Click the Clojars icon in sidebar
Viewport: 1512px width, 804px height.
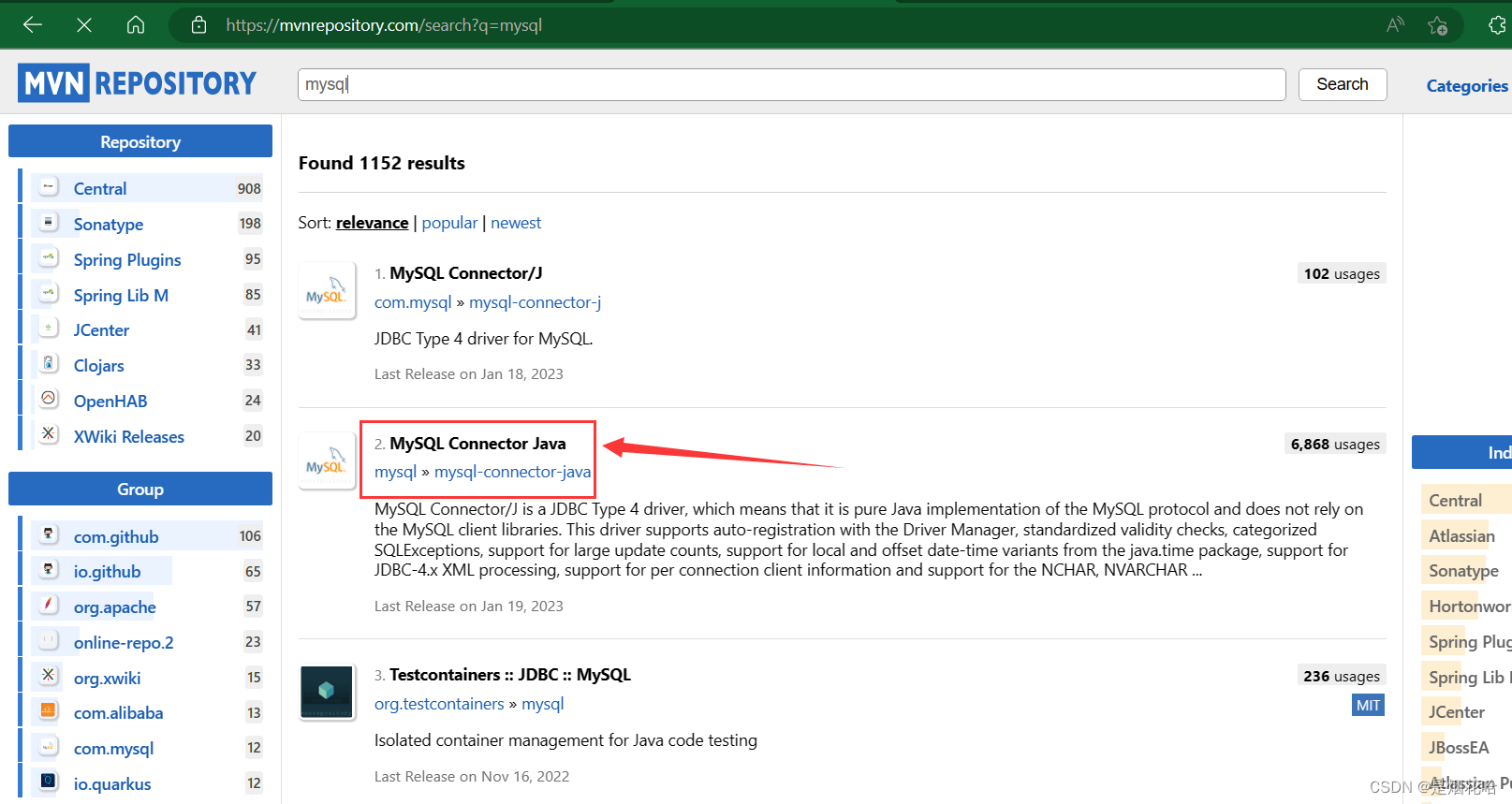tap(49, 364)
